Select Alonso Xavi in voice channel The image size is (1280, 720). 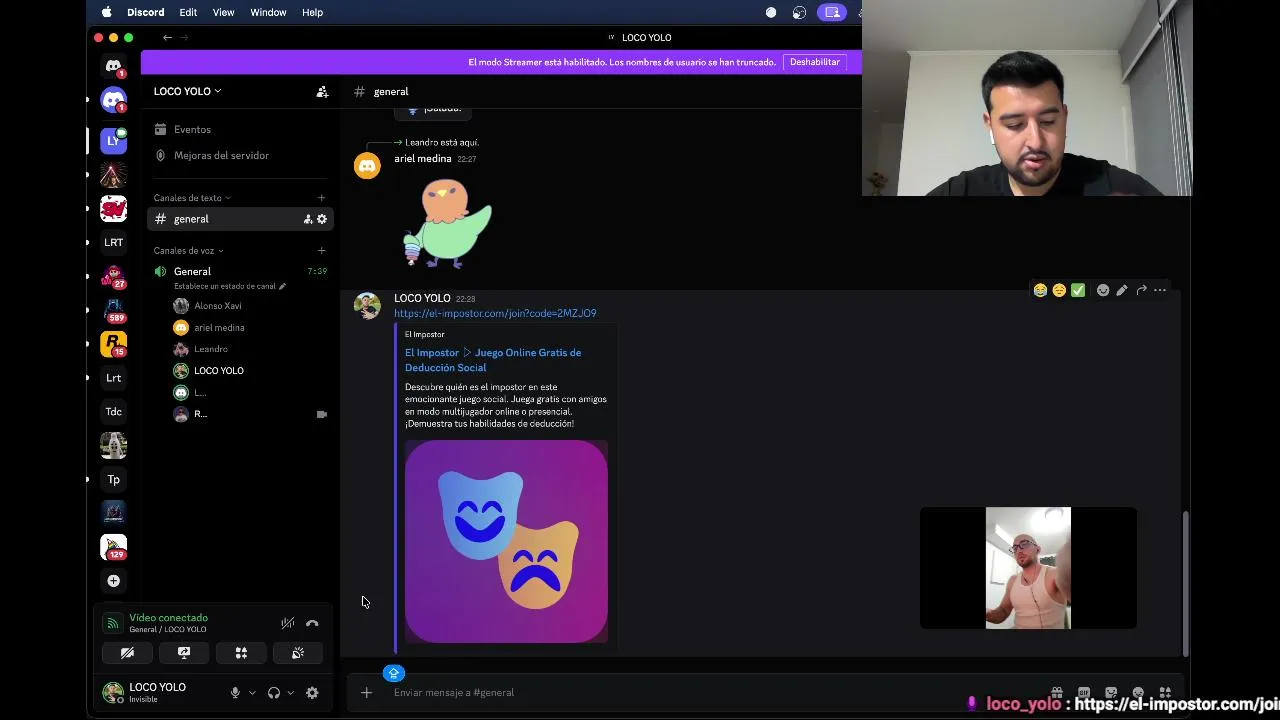click(x=217, y=306)
